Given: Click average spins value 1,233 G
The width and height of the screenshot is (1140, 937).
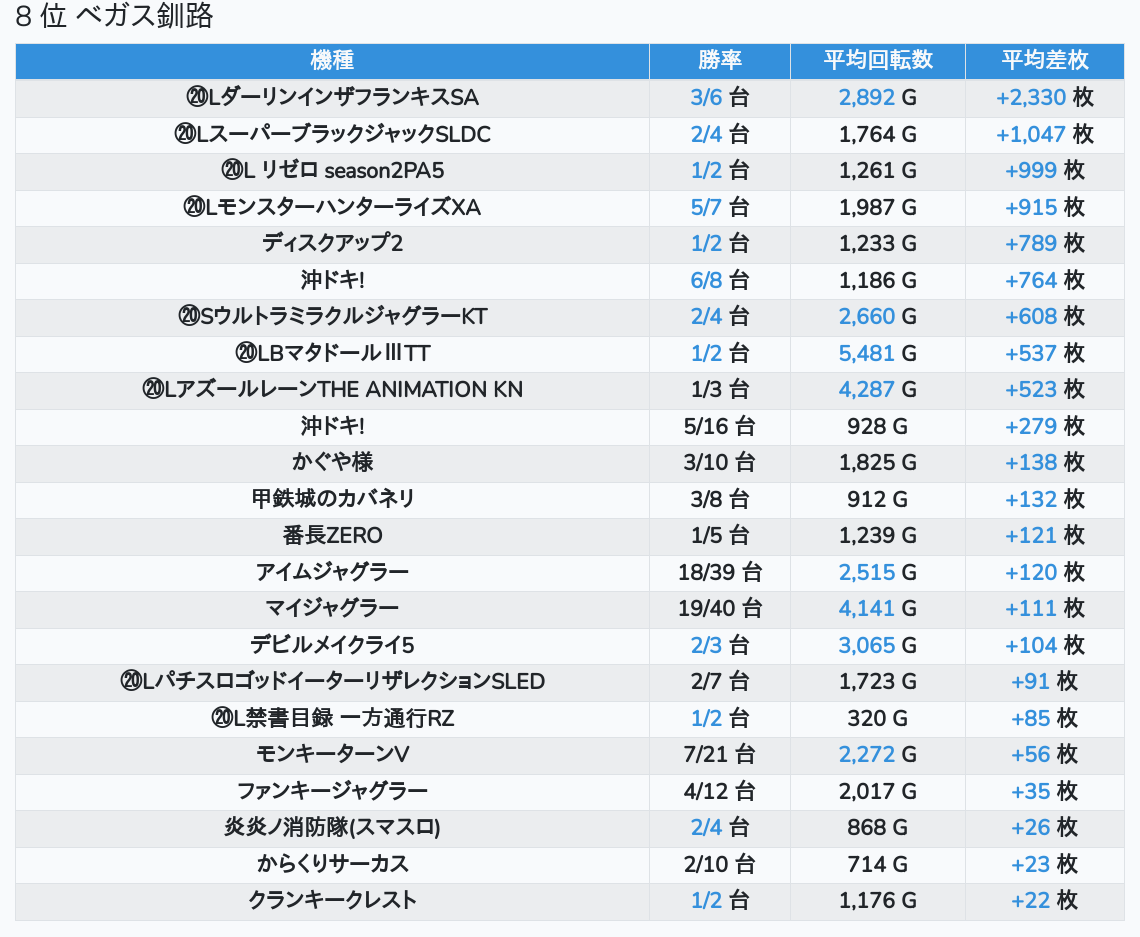Looking at the screenshot, I should (878, 244).
